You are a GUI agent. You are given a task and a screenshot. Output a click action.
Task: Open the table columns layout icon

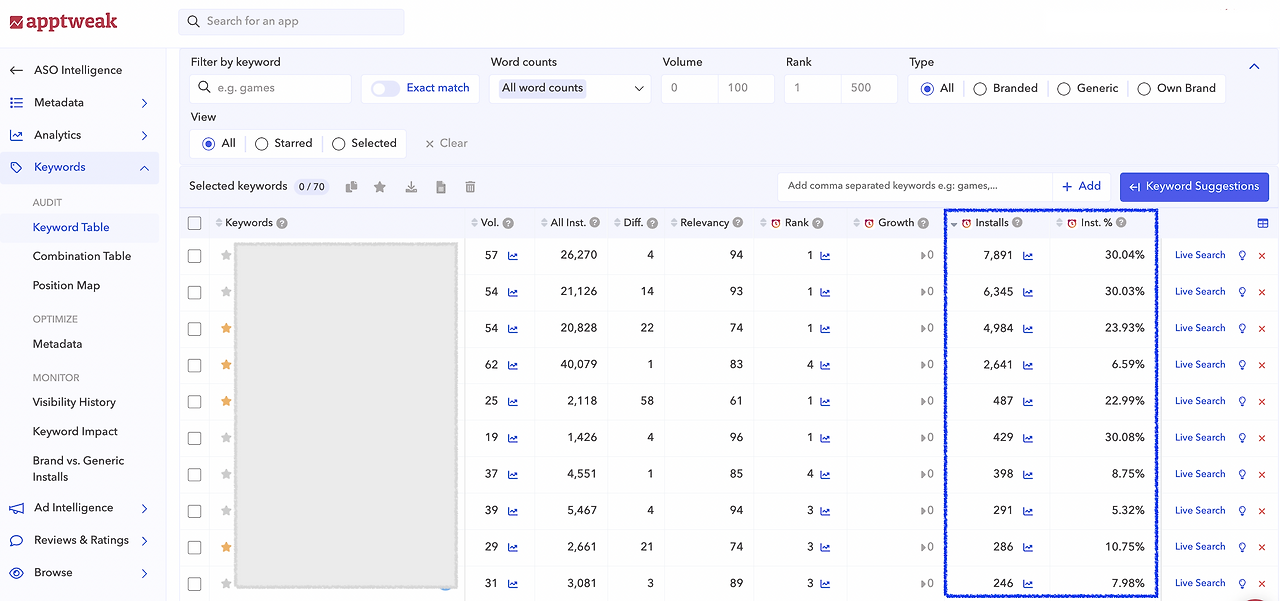point(1263,223)
